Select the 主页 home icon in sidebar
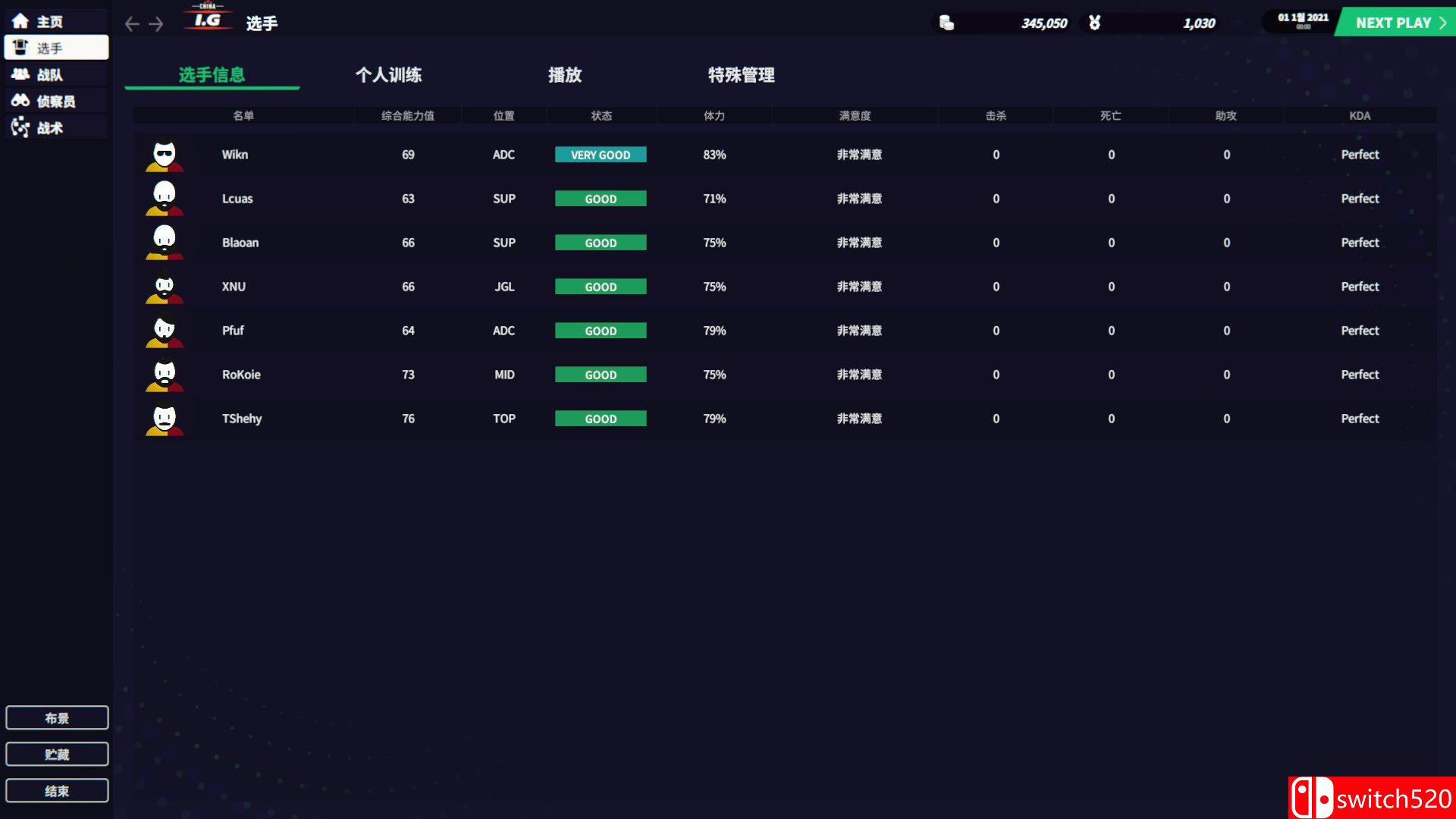 point(20,20)
